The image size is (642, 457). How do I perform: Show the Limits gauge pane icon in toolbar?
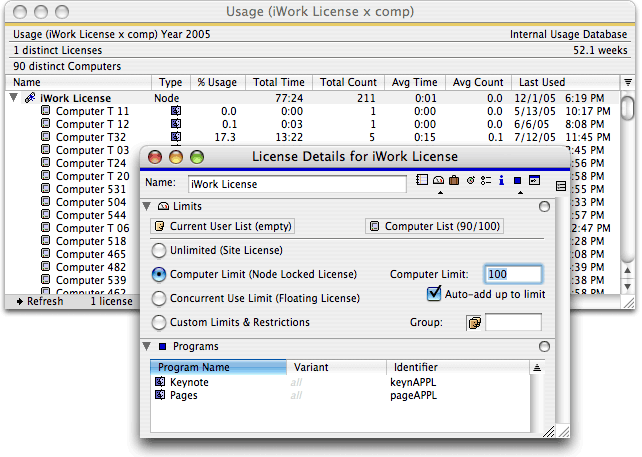(x=438, y=180)
